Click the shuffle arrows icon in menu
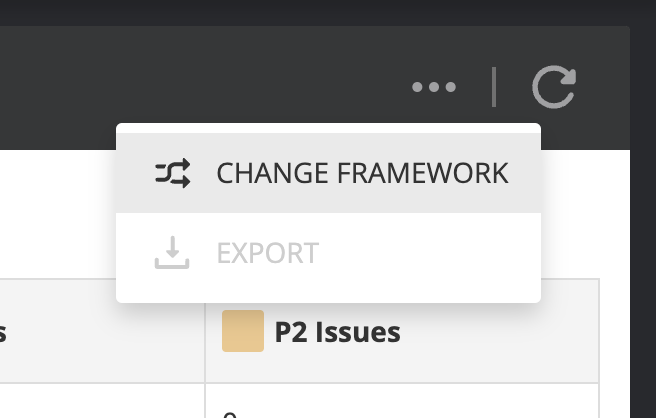Image resolution: width=656 pixels, height=418 pixels. [172, 173]
